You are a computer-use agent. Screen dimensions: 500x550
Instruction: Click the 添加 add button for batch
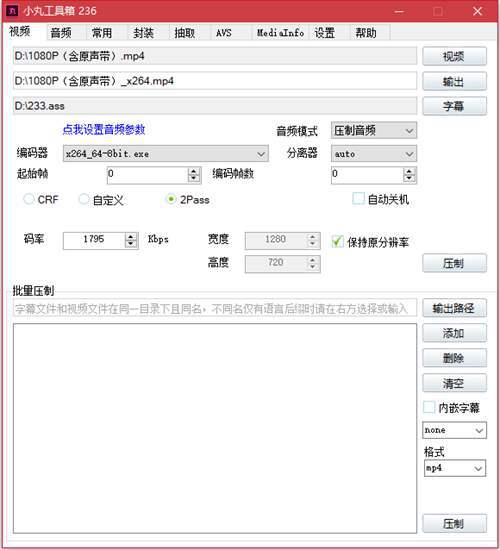[x=454, y=333]
